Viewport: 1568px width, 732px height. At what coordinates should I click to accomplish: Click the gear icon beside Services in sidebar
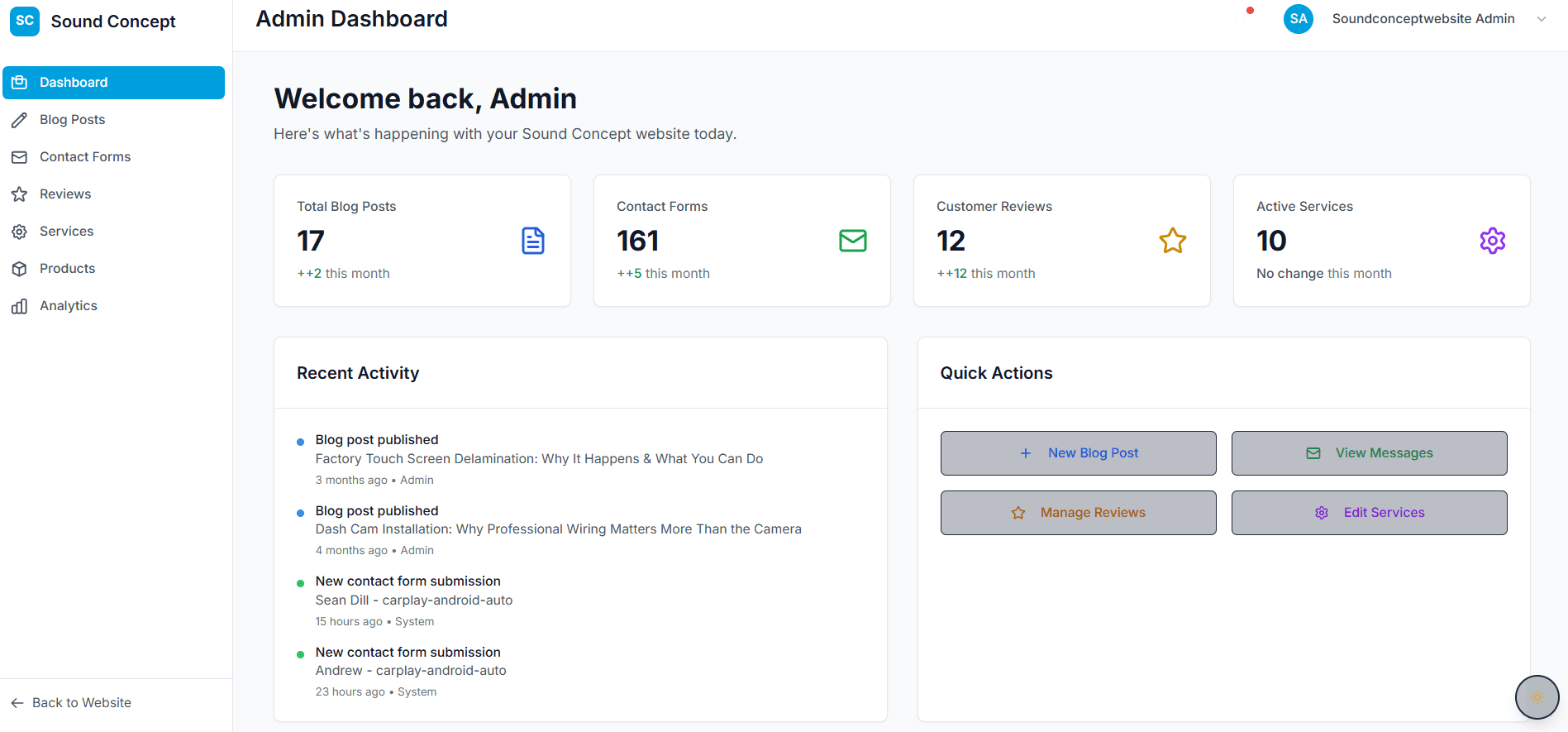19,232
